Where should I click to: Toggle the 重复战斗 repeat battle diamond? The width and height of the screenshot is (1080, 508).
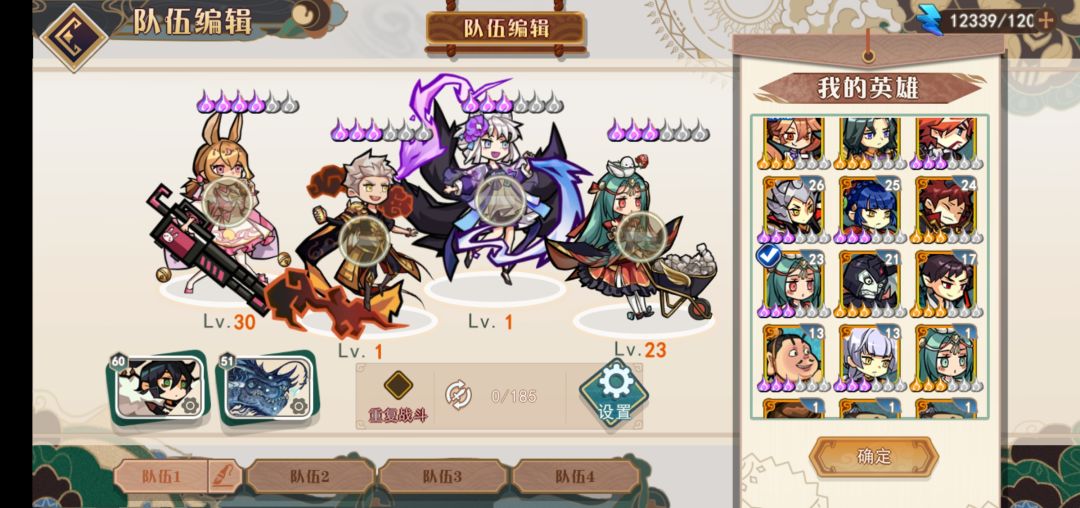tap(398, 385)
